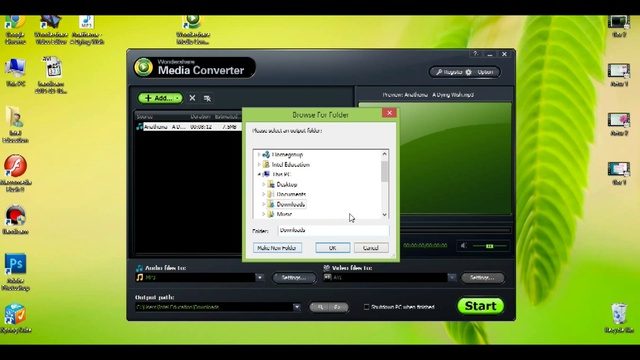Expand the Documents folder node

coord(263,194)
